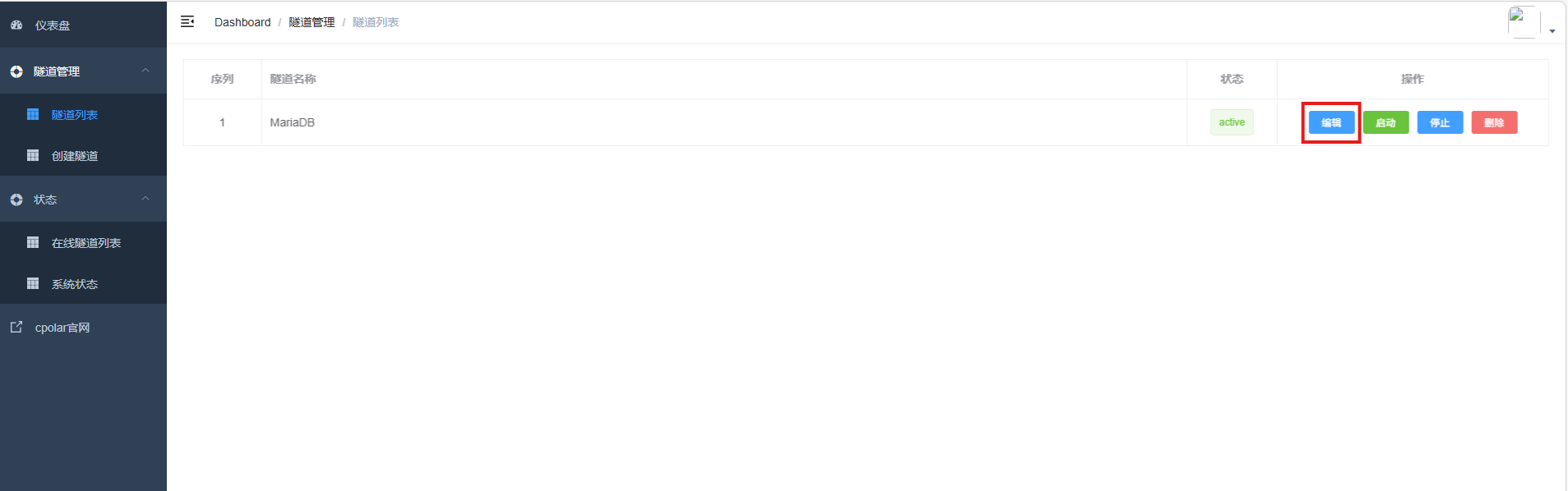Click the 系统状态 grid icon
This screenshot has height=491, width=1568.
[x=33, y=283]
